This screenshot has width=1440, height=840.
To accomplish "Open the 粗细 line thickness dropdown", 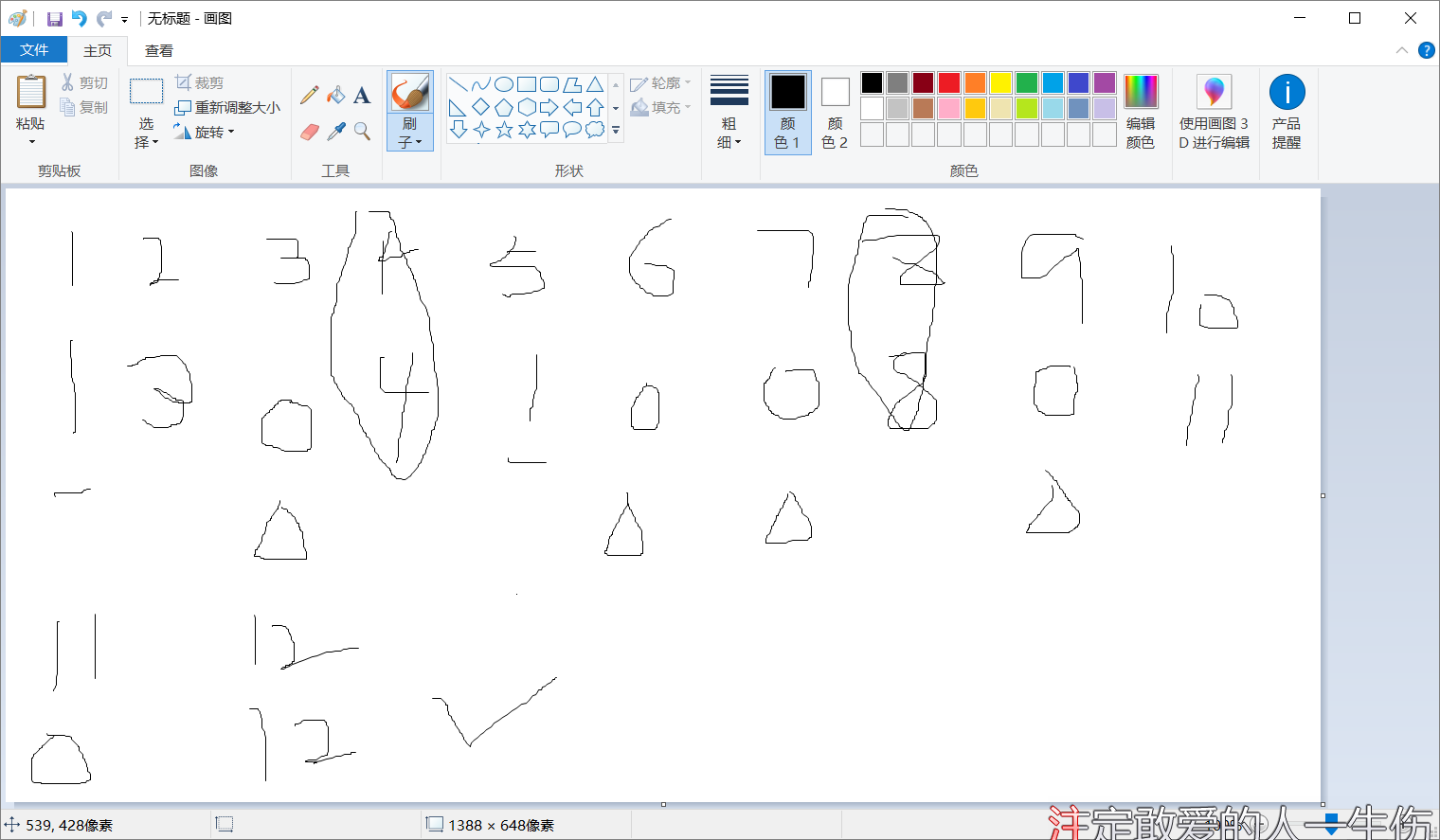I will coord(729,133).
